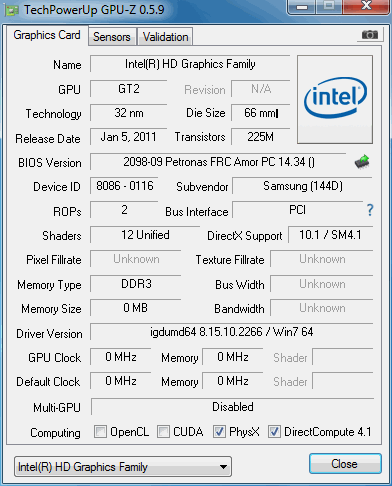Click the empty Shader field in GPU Clock row
The height and width of the screenshot is (486, 392).
343,357
